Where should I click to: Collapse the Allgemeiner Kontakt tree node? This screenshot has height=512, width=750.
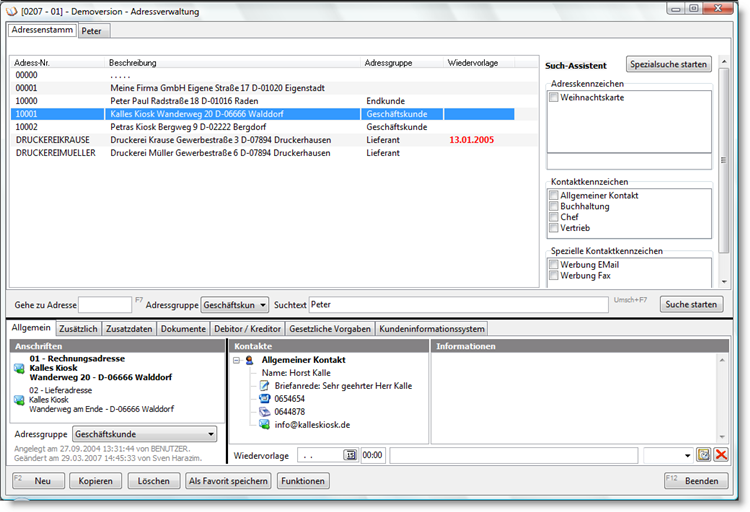(236, 359)
